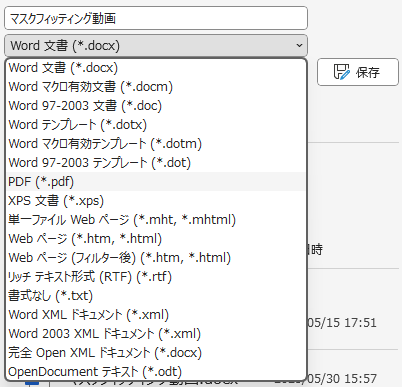Select Word 2003 XML ドキュメント (*.xml)
The image size is (402, 387).
[x=156, y=334]
